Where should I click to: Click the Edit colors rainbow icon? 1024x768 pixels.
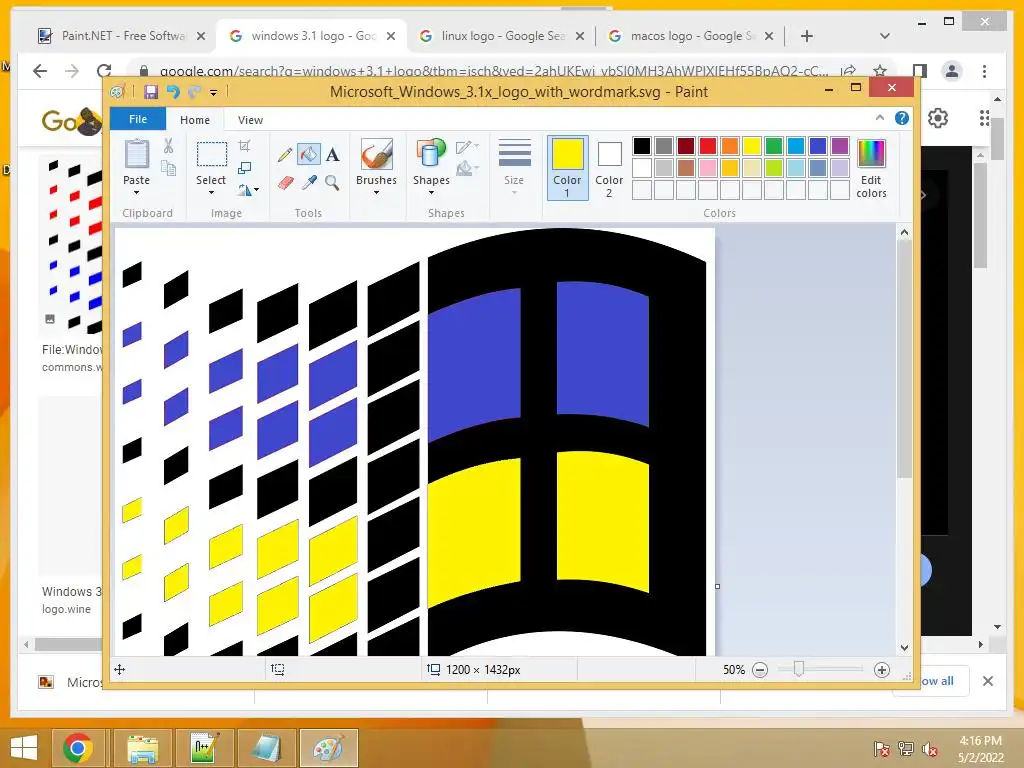point(871,154)
